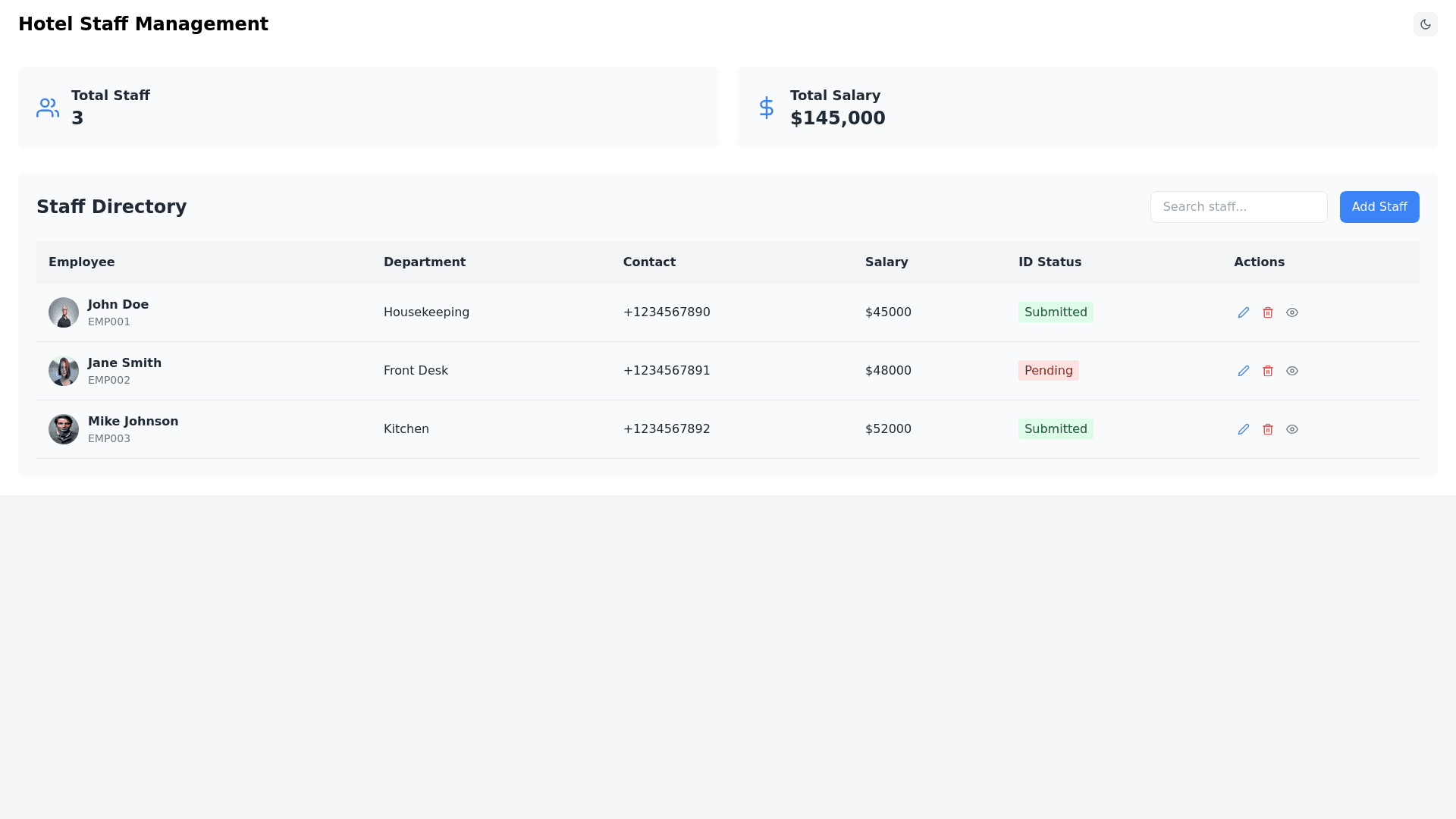Edit Mike Johnson using pencil icon
Screen dimensions: 1456x819
point(1244,429)
